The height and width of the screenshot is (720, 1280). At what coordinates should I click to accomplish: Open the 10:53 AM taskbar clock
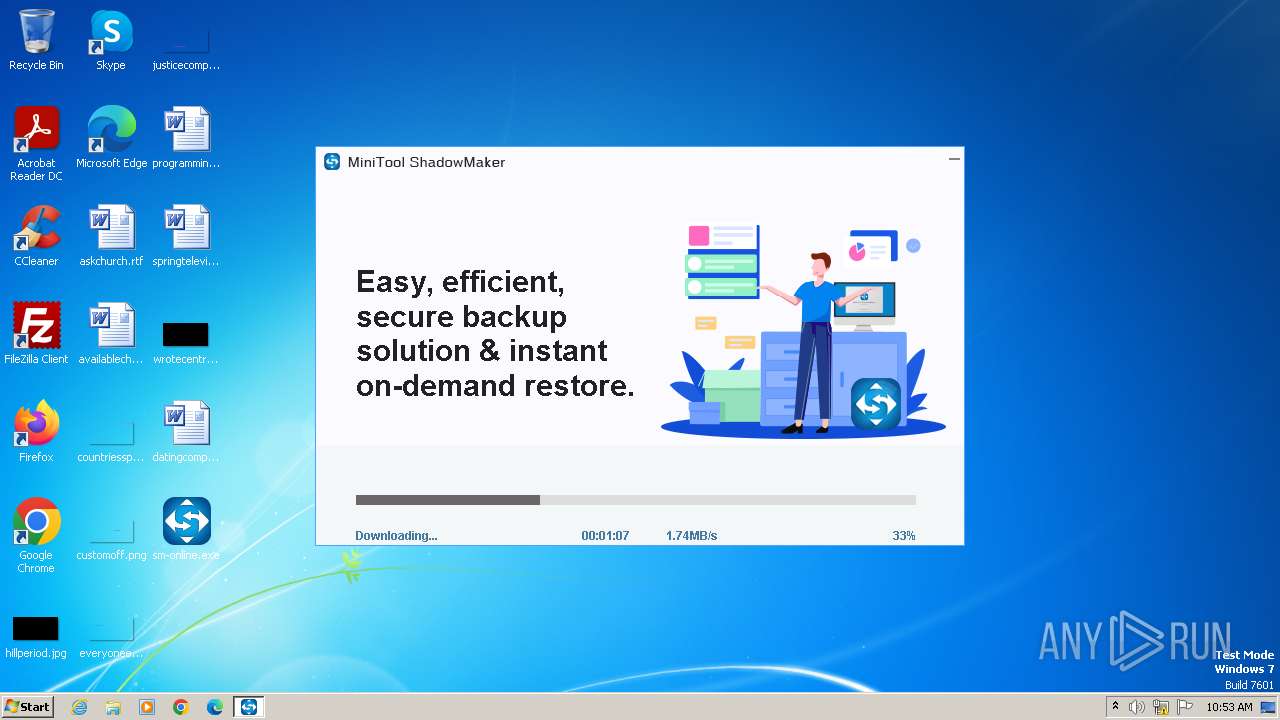click(x=1229, y=707)
